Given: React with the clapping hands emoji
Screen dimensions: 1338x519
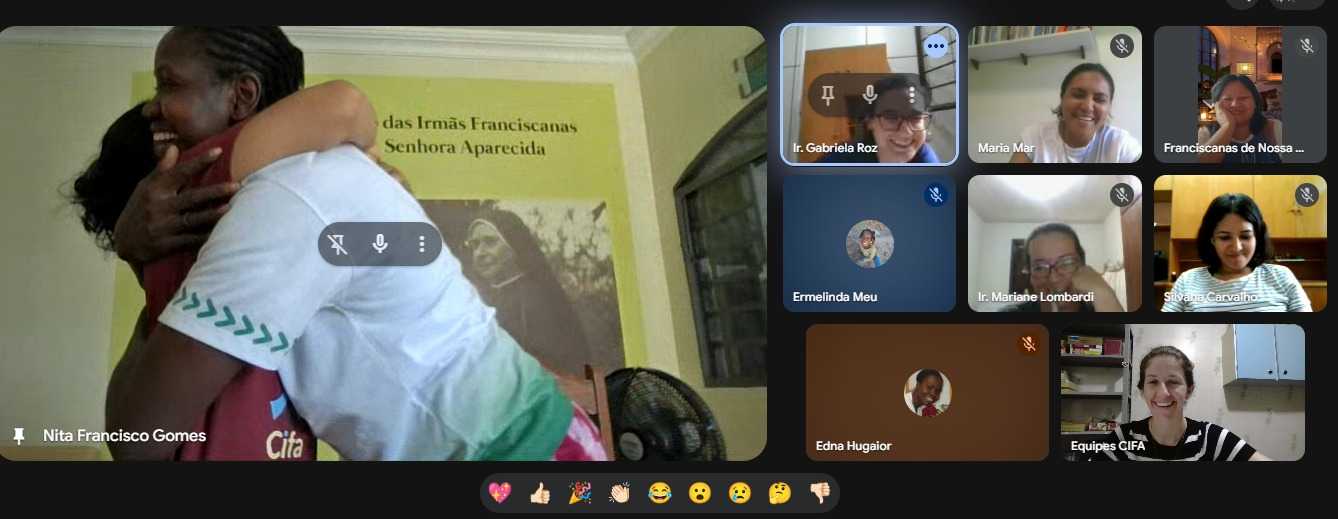Looking at the screenshot, I should [x=620, y=492].
